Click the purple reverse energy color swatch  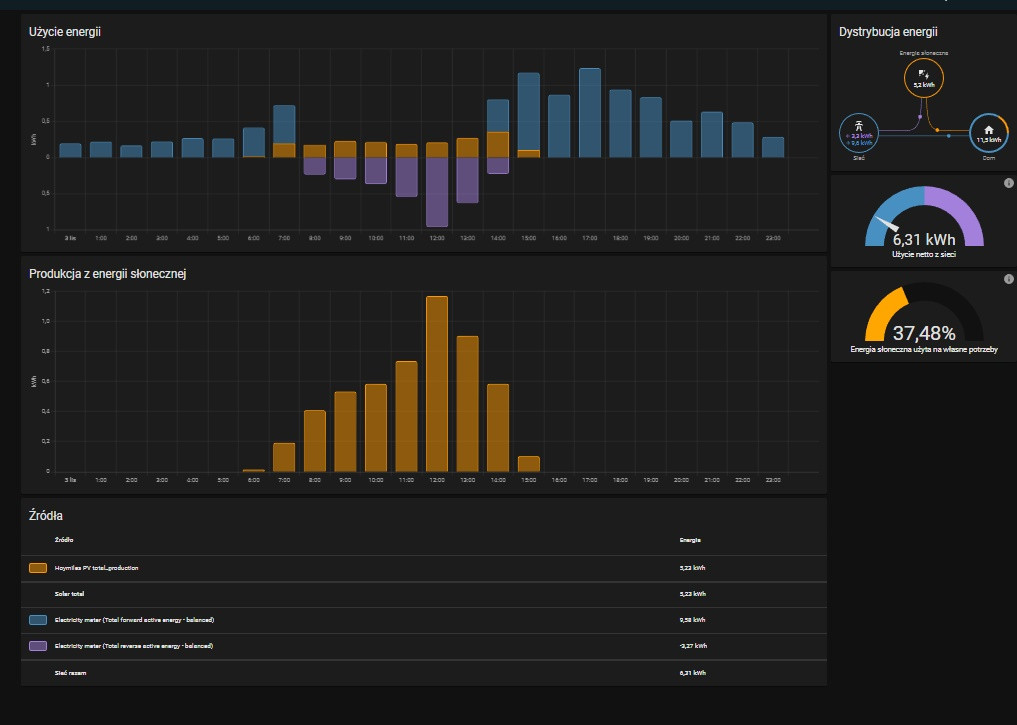(x=38, y=646)
